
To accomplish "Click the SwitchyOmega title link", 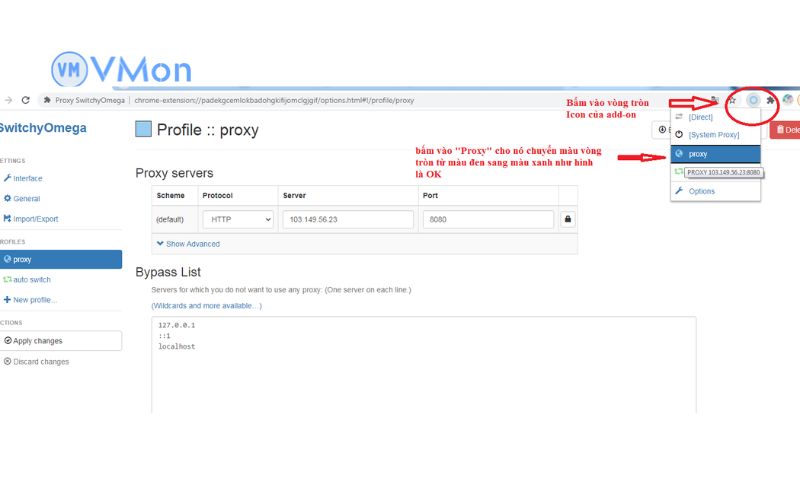I will [43, 128].
